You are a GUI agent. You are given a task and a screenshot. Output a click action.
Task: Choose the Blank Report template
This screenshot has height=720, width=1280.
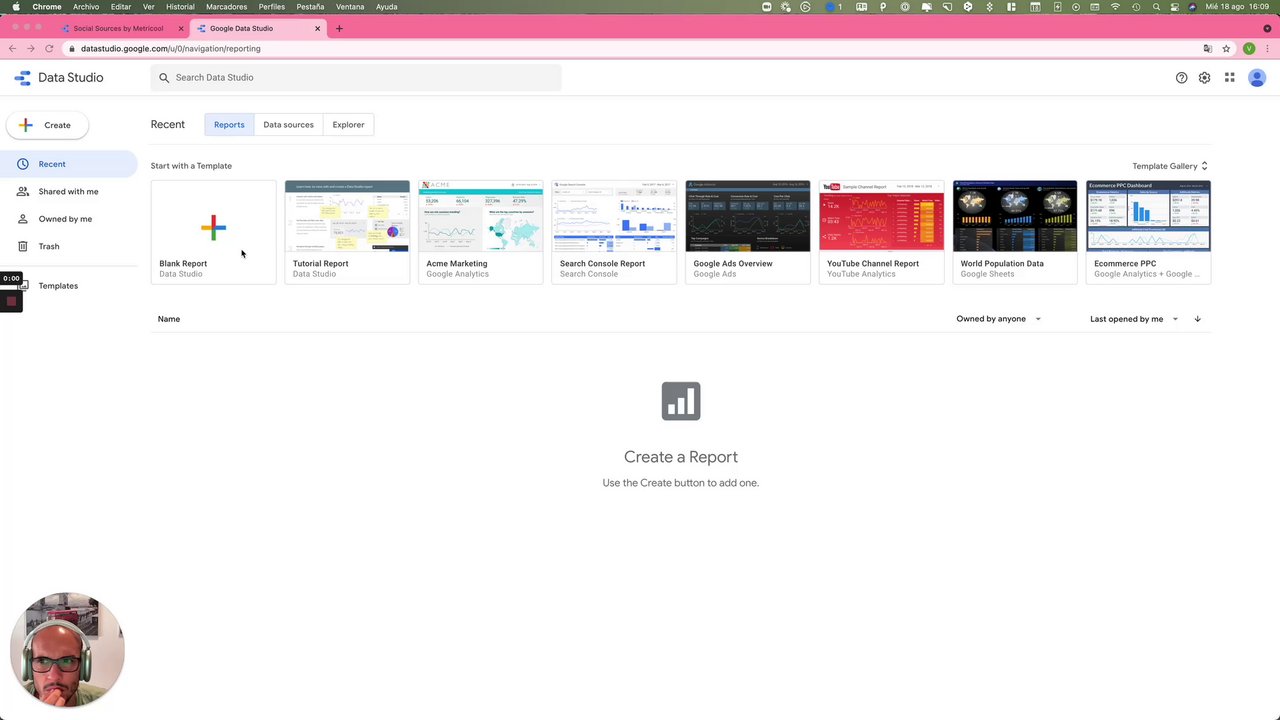click(x=213, y=232)
